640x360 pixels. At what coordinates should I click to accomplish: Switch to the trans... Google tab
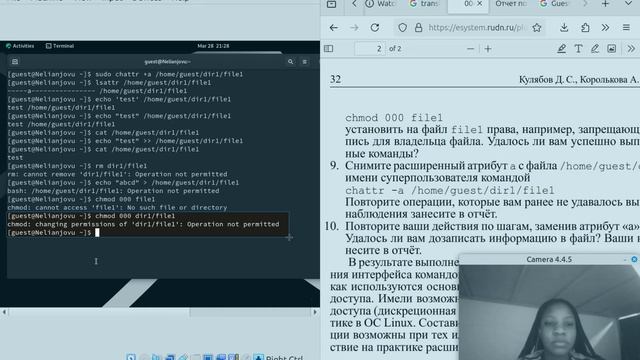pos(424,4)
